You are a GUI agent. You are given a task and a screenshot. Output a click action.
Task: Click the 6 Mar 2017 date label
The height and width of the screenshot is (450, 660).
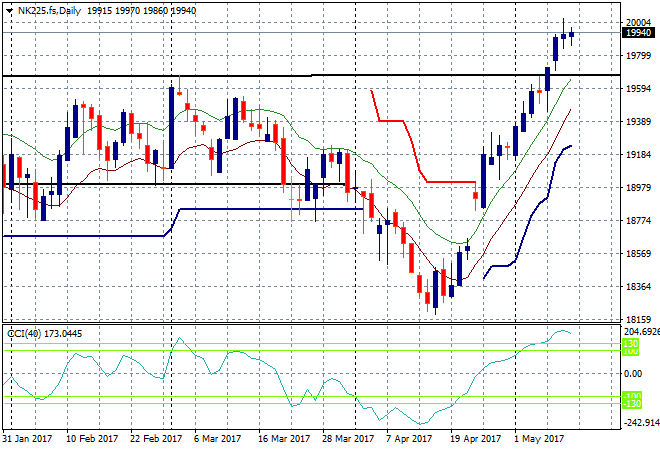217,439
